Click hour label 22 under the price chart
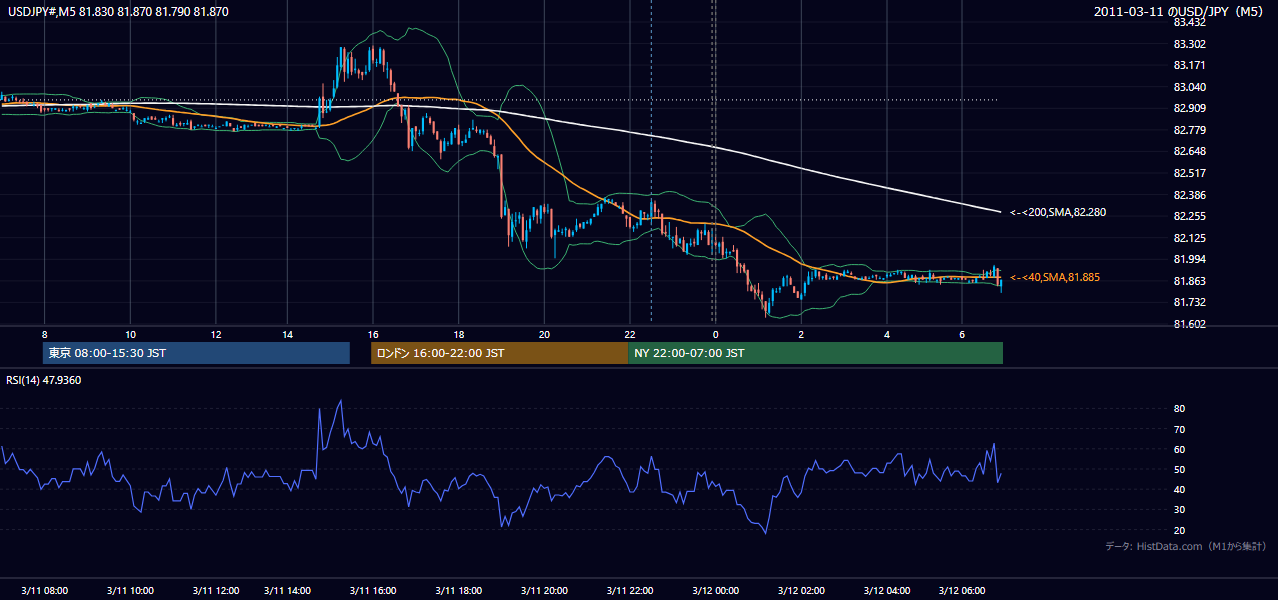 [630, 333]
